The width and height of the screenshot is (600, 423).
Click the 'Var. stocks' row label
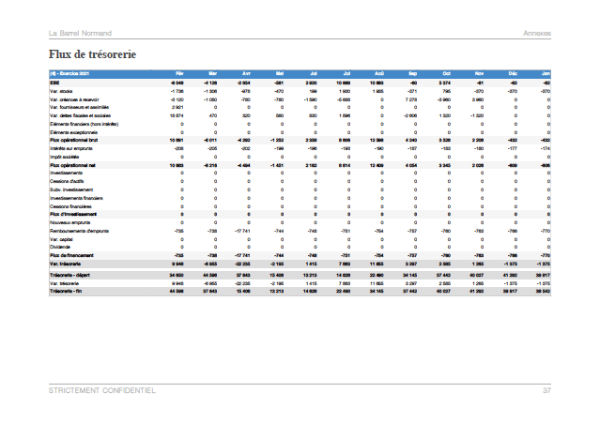pyautogui.click(x=61, y=91)
